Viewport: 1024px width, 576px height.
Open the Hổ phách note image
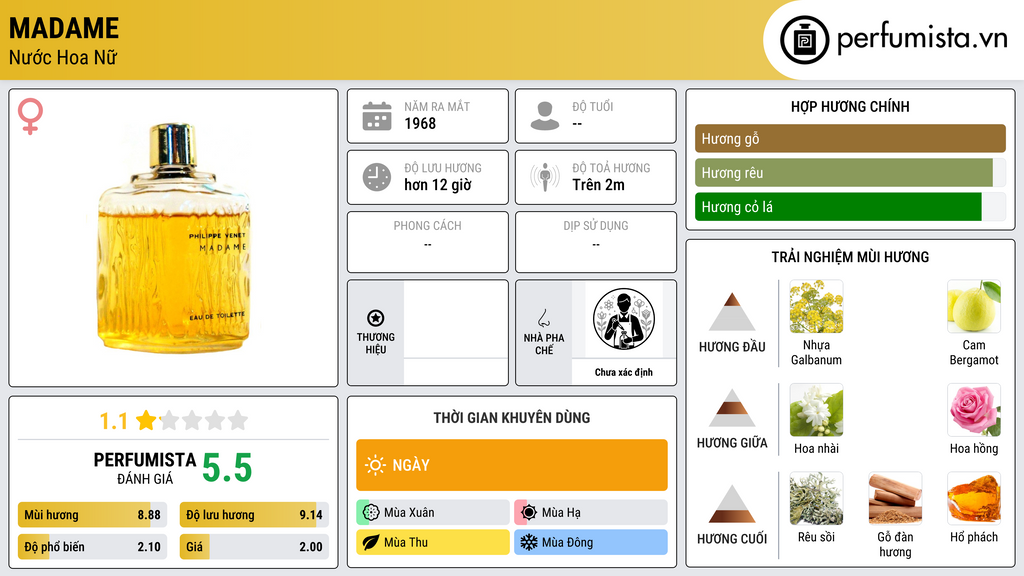point(974,498)
